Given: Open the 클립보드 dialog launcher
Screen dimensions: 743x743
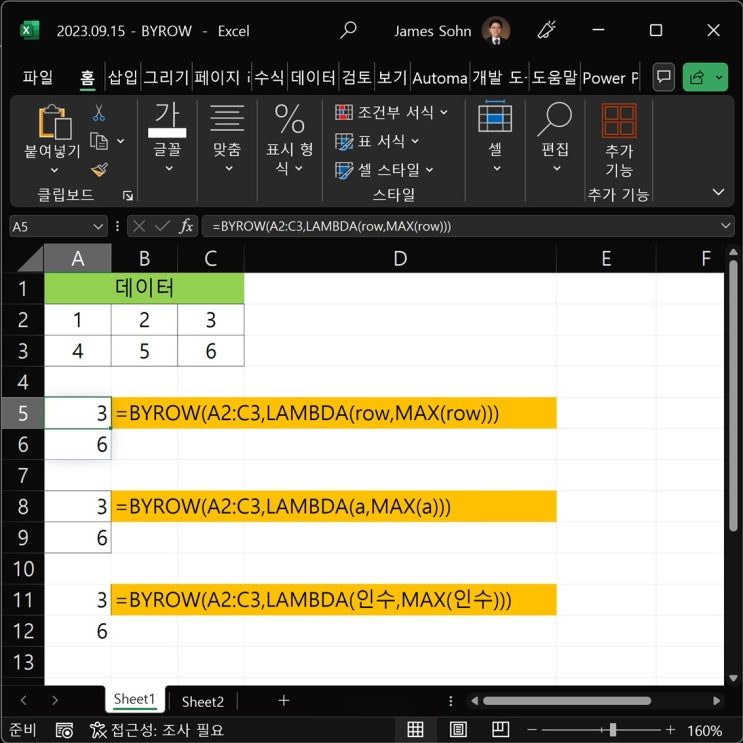Looking at the screenshot, I should [x=128, y=195].
